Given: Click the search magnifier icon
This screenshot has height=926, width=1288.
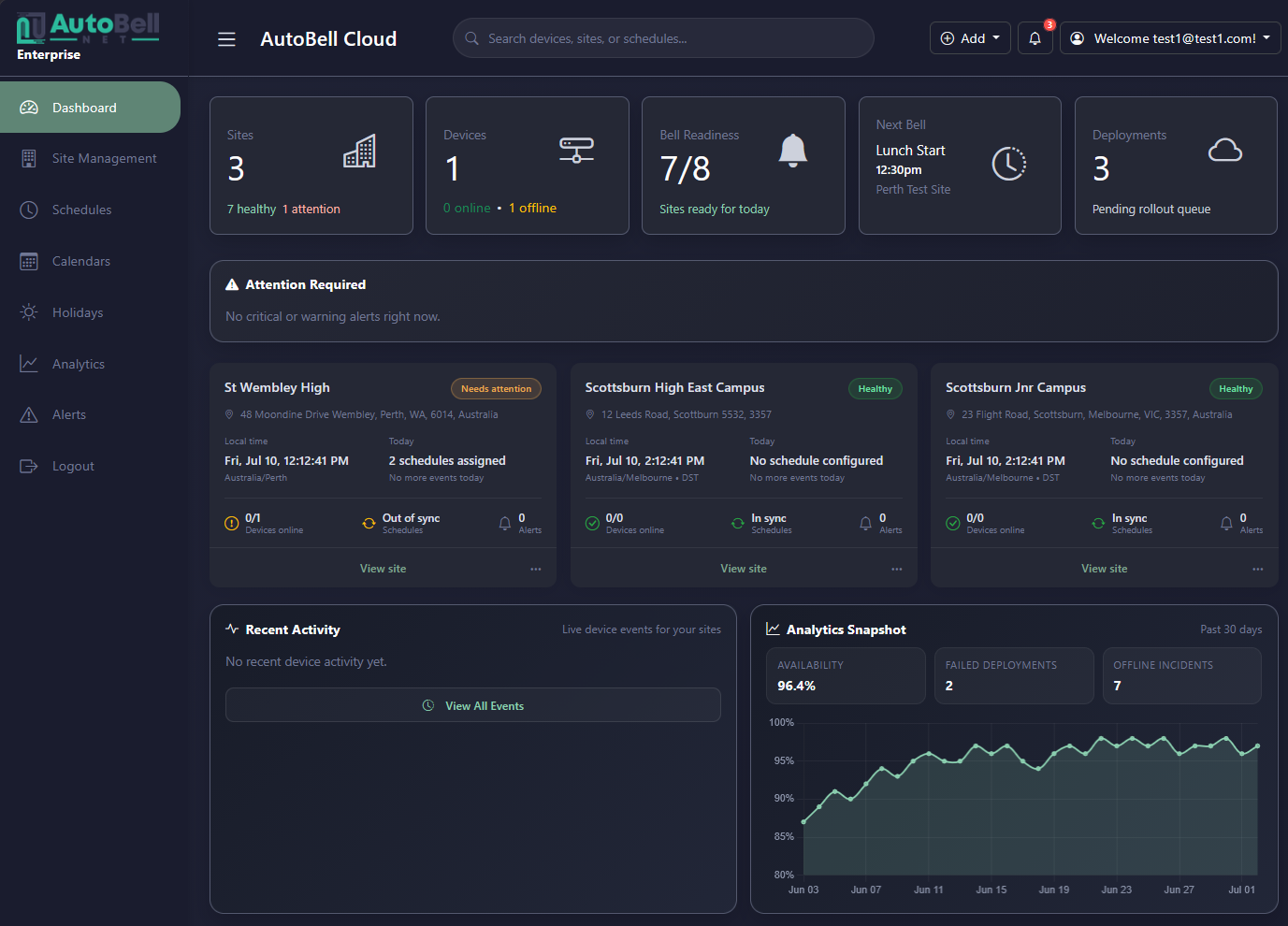Looking at the screenshot, I should pyautogui.click(x=471, y=38).
